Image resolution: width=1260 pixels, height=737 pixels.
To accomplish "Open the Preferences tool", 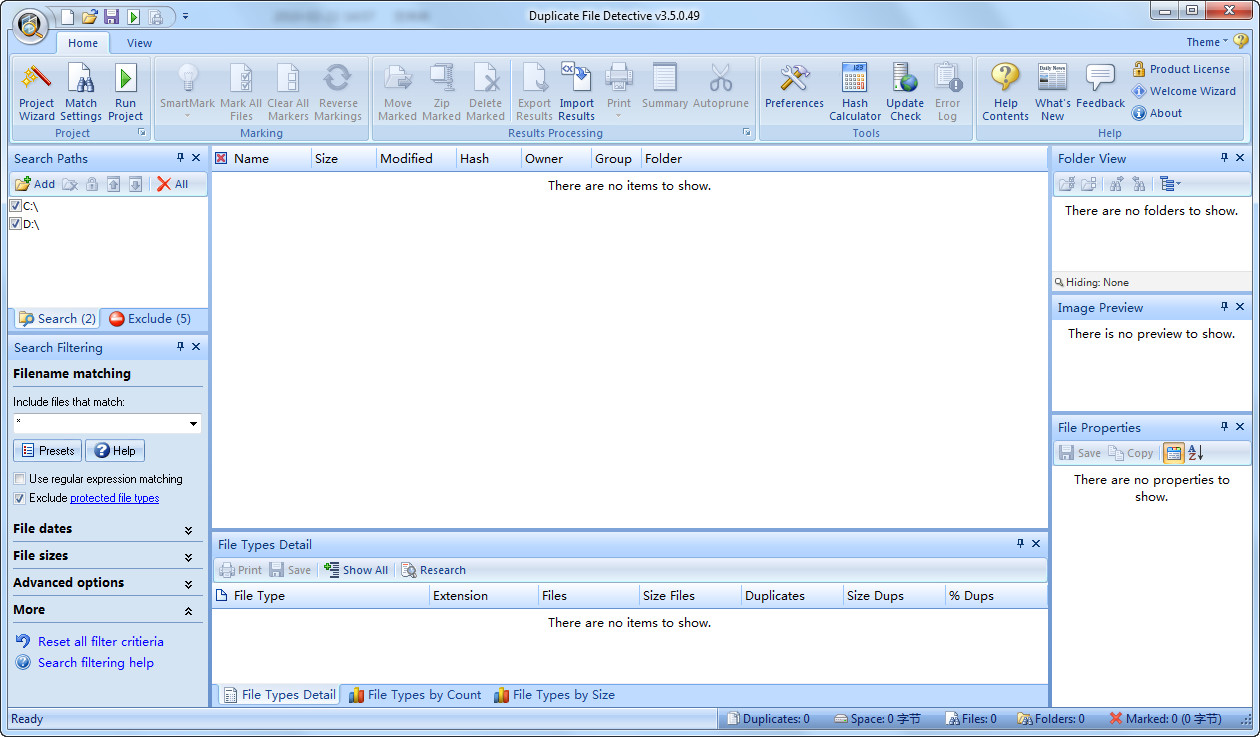I will (794, 86).
